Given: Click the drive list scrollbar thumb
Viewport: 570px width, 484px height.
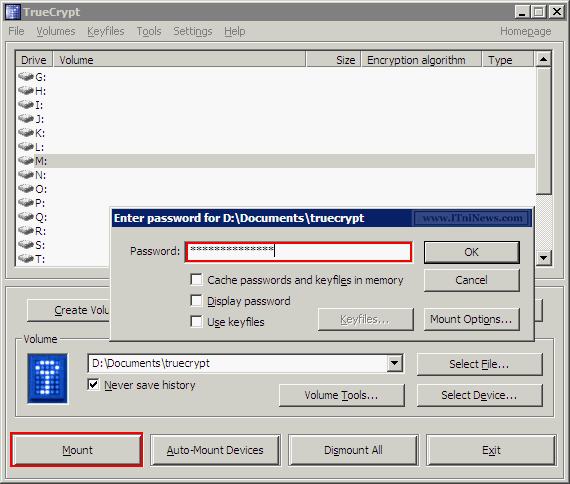Looking at the screenshot, I should (543, 130).
